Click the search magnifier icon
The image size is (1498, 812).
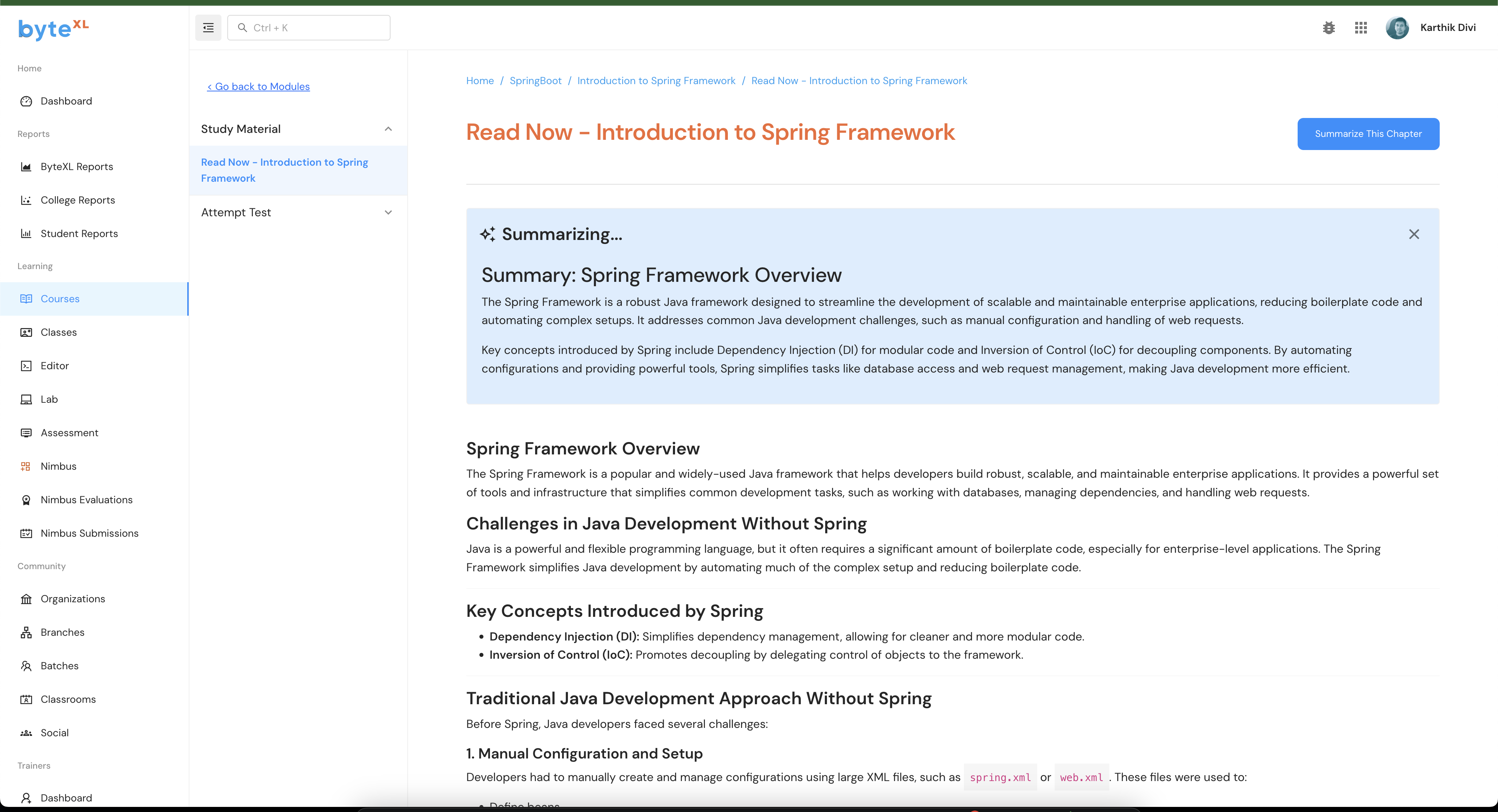pos(243,28)
